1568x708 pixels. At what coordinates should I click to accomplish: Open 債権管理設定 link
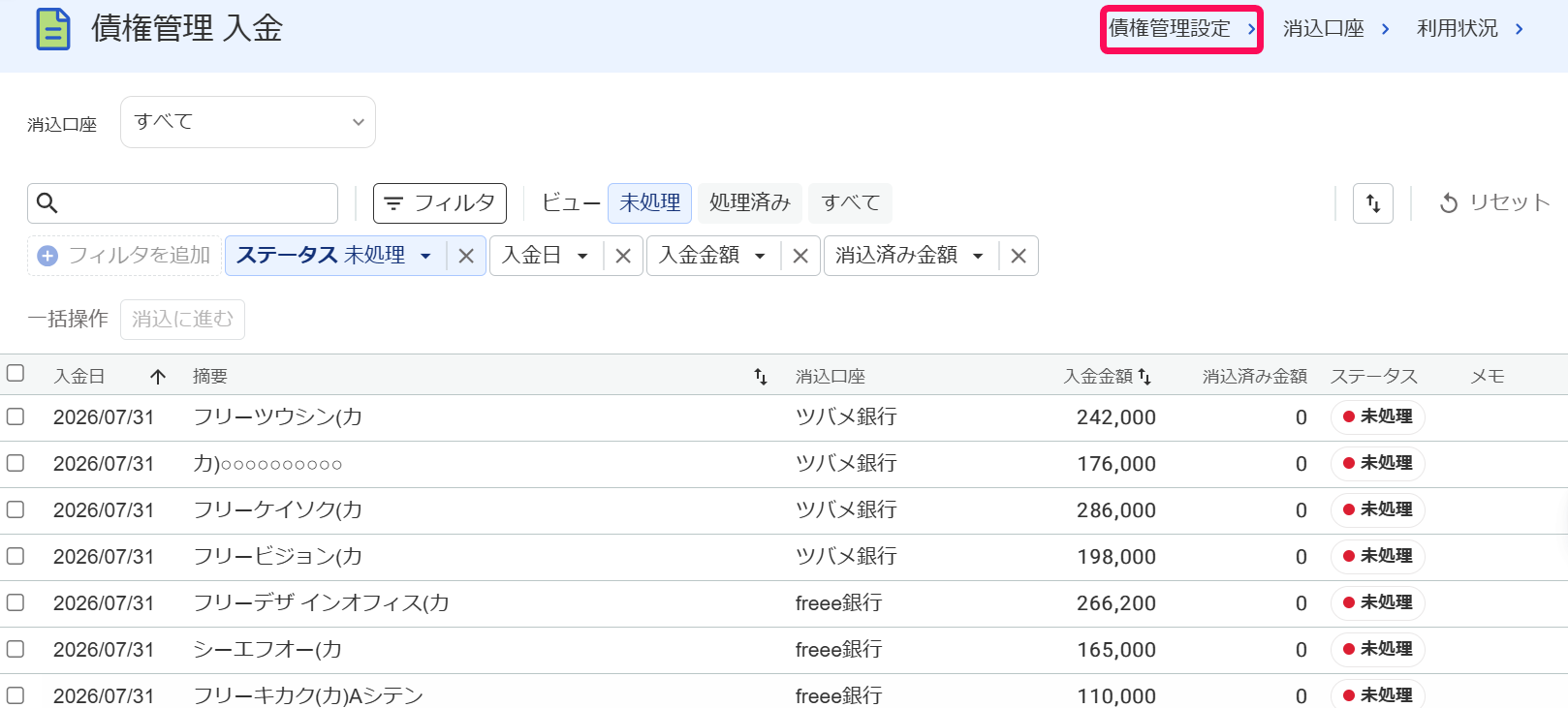click(1181, 29)
